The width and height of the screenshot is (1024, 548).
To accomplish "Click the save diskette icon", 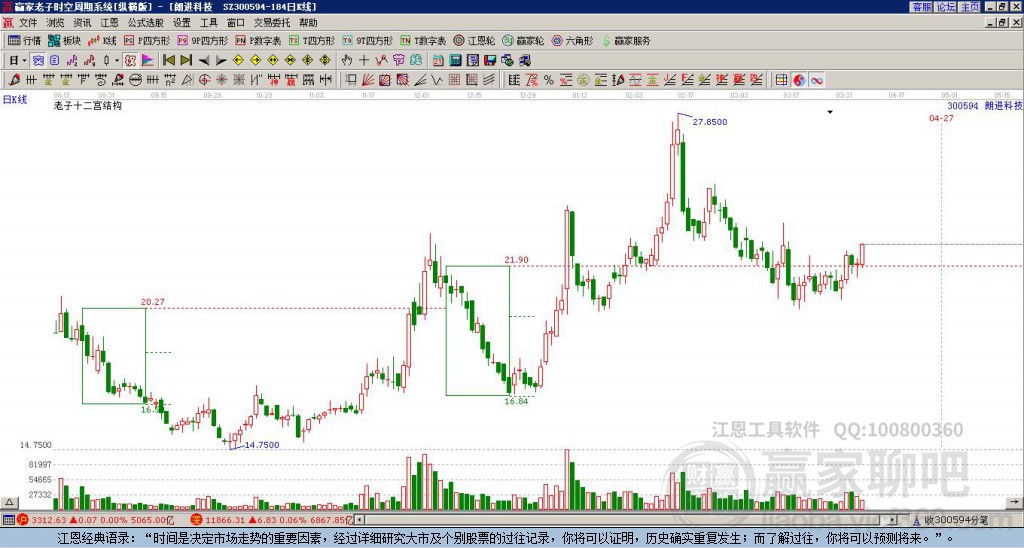I will [490, 60].
